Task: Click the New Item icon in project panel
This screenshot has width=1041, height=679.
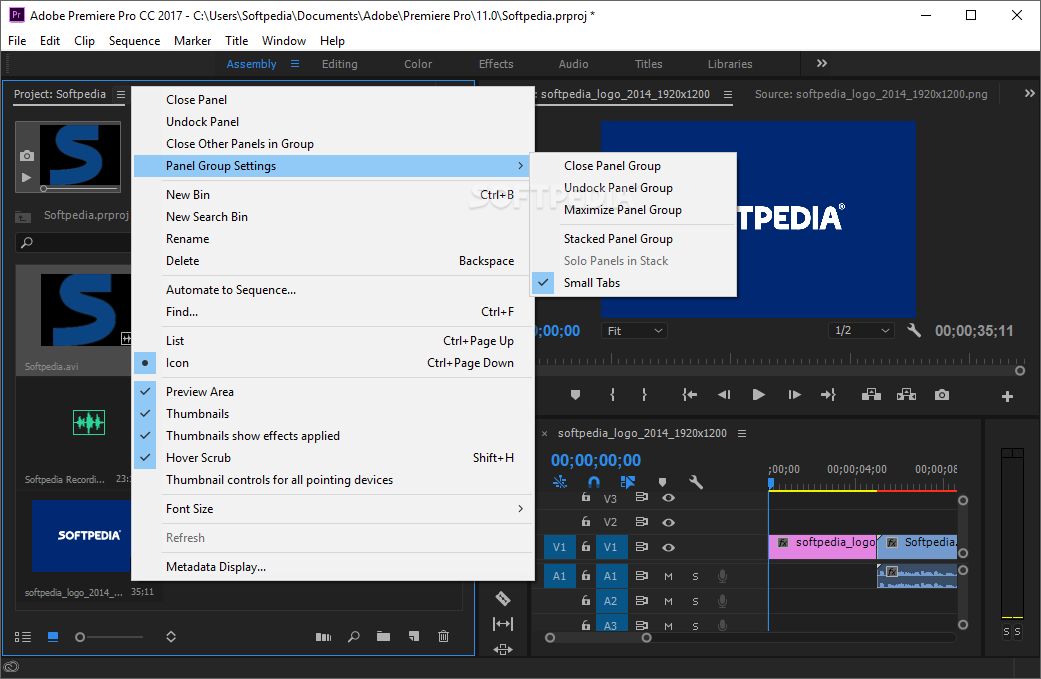Action: pos(414,637)
